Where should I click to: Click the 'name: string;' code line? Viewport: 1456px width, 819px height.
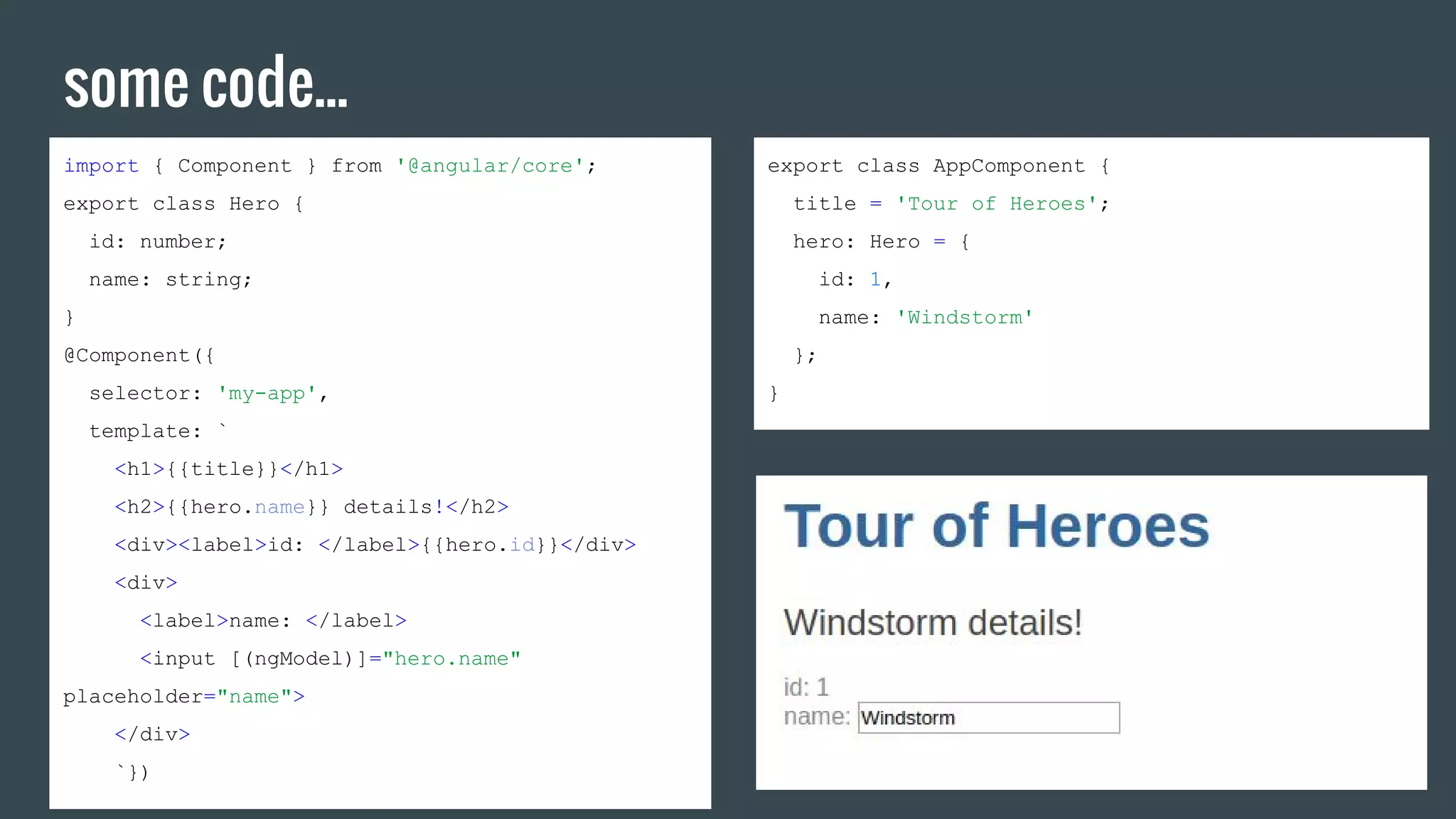[x=171, y=280]
